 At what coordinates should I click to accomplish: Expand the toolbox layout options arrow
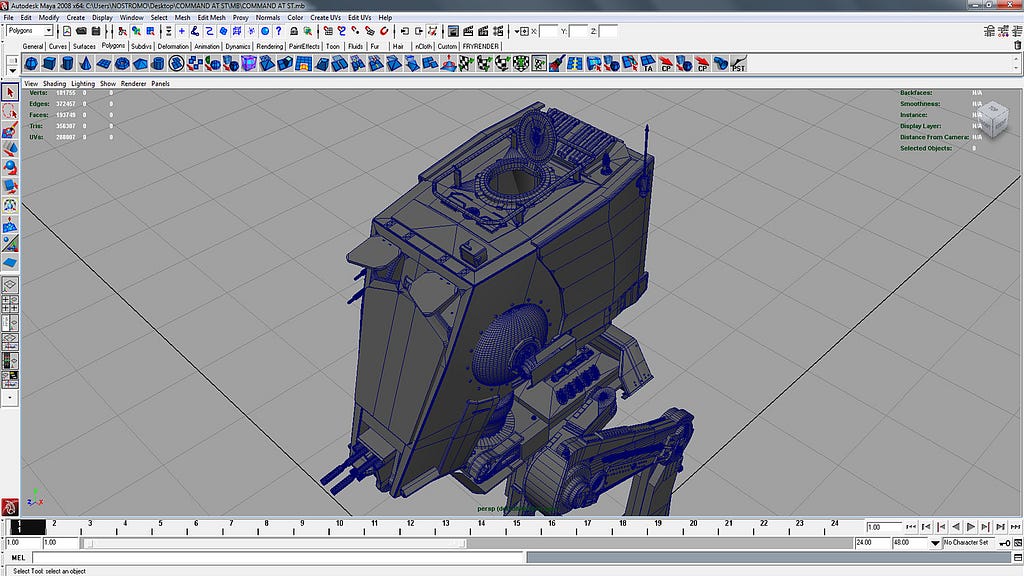pyautogui.click(x=10, y=397)
